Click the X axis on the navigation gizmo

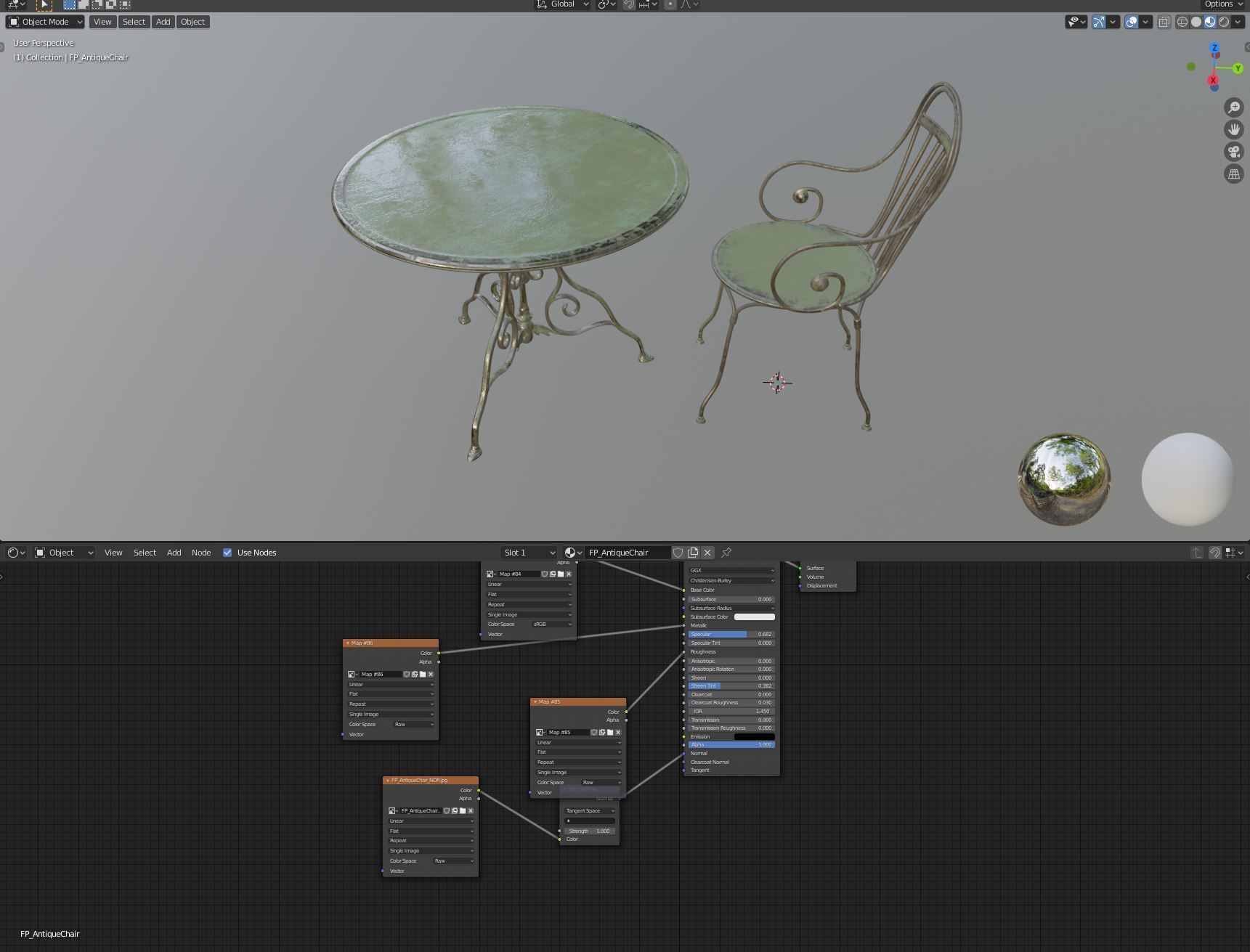[x=1213, y=80]
